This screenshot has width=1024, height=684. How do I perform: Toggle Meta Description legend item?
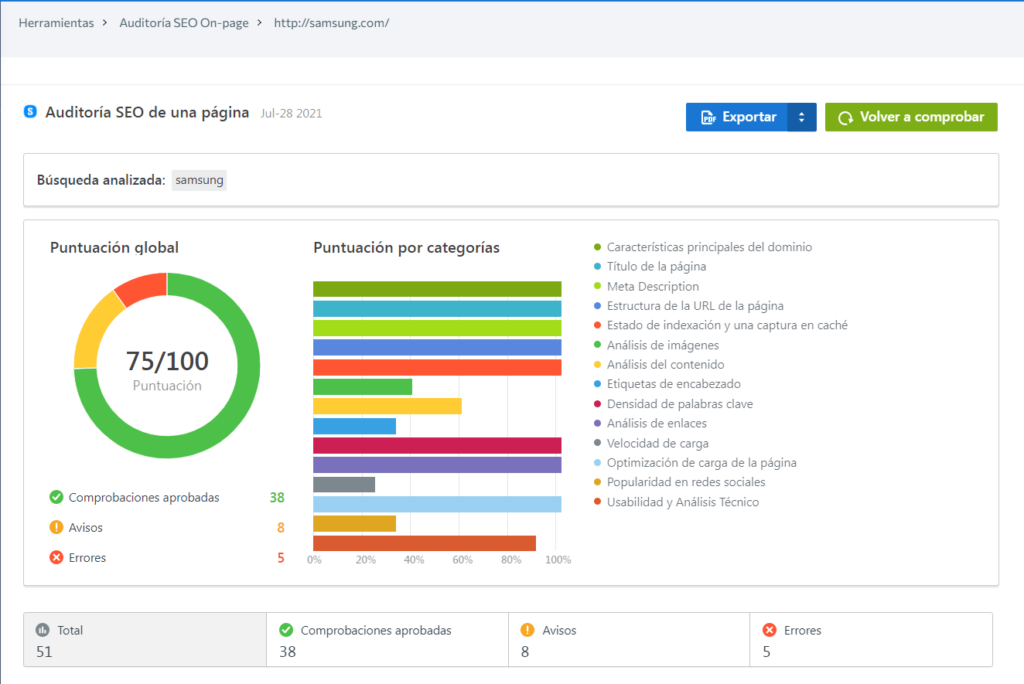(646, 286)
